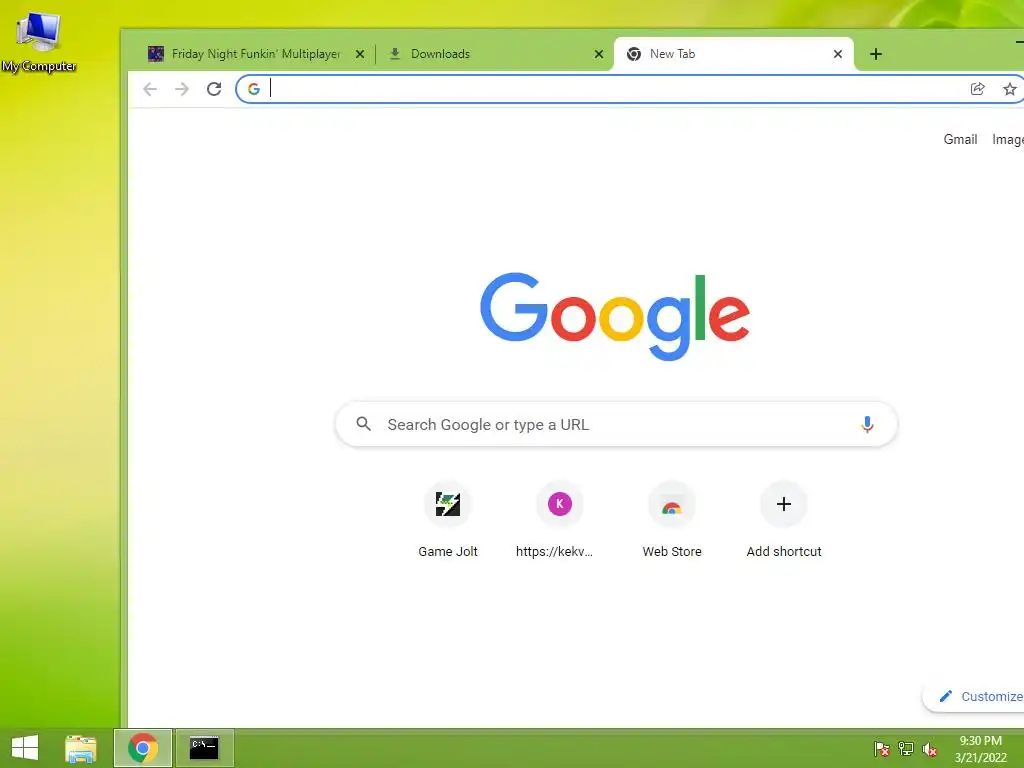Open the Windows Start menu
The height and width of the screenshot is (768, 1024).
(25, 748)
